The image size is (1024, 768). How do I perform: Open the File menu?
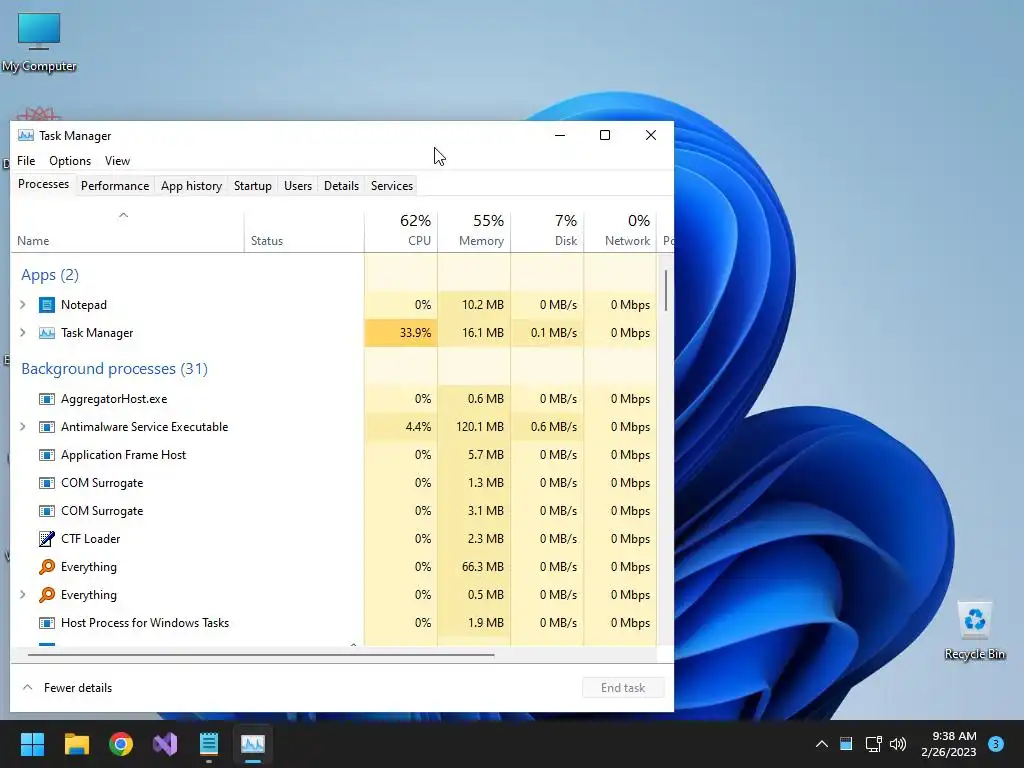(x=26, y=161)
